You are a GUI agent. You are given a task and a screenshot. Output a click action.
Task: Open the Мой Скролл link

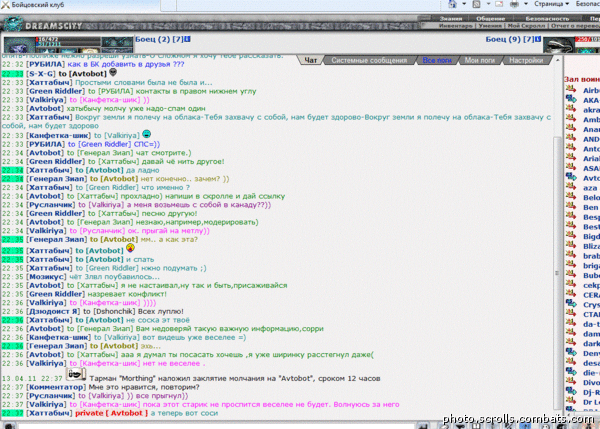pos(526,26)
